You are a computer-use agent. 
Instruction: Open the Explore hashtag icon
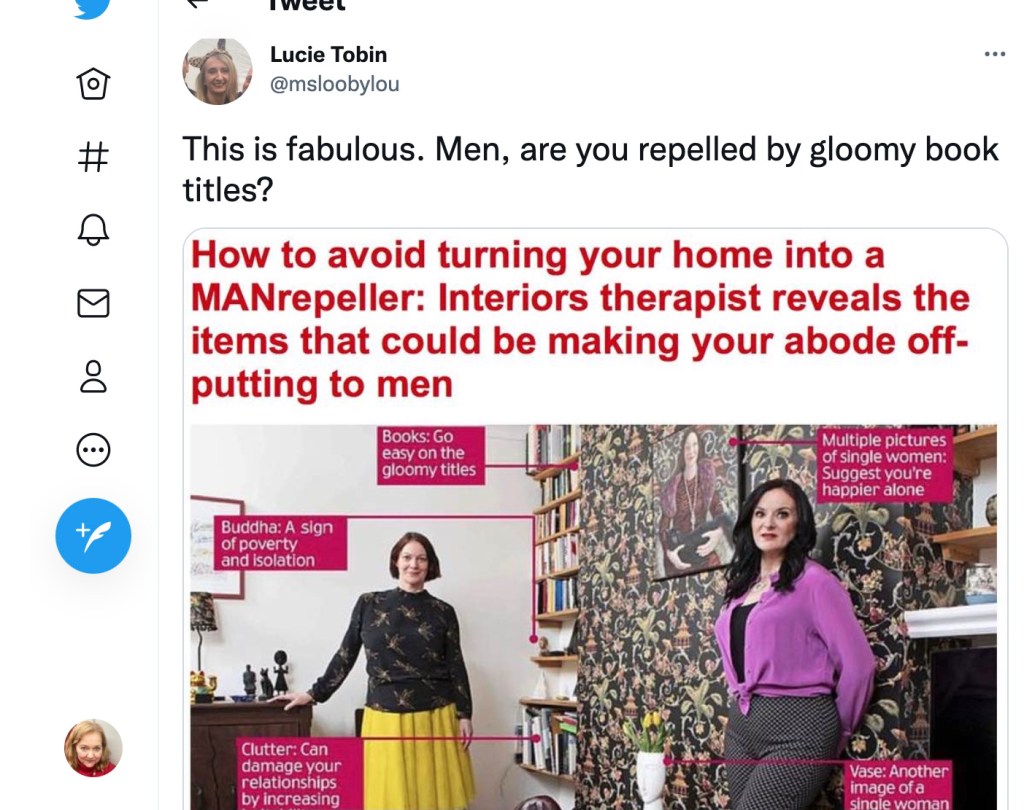pos(93,157)
